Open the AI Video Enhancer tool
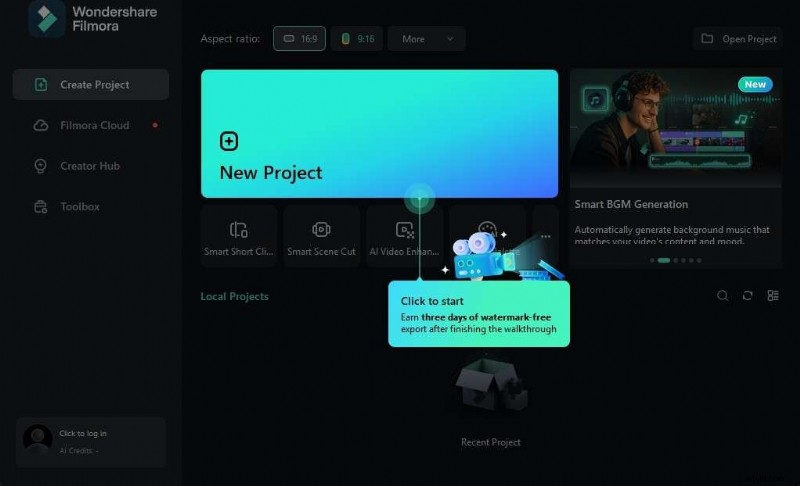Image resolution: width=800 pixels, height=486 pixels. 404,237
